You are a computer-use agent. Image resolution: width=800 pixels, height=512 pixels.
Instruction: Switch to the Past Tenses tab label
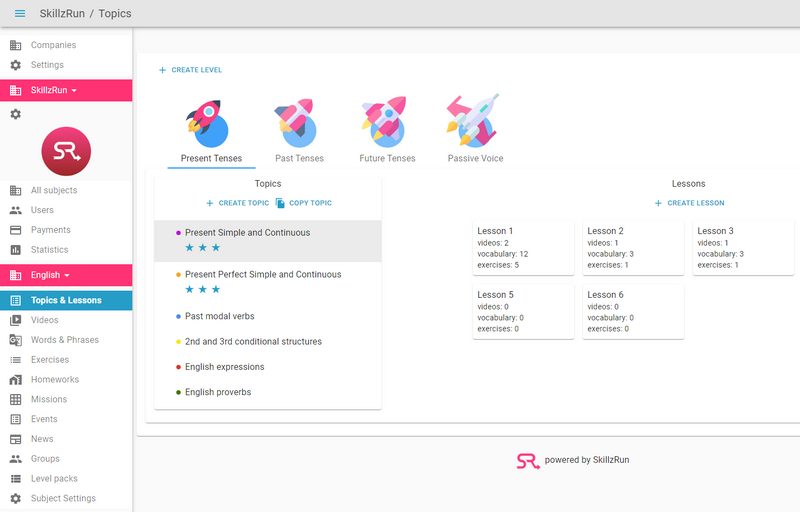[299, 158]
